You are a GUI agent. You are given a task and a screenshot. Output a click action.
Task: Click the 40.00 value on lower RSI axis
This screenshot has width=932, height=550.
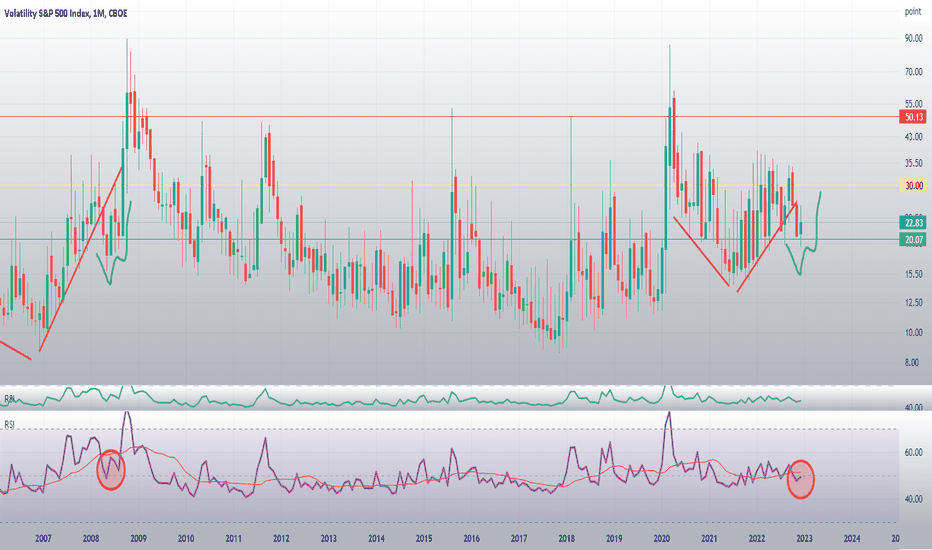coord(914,499)
